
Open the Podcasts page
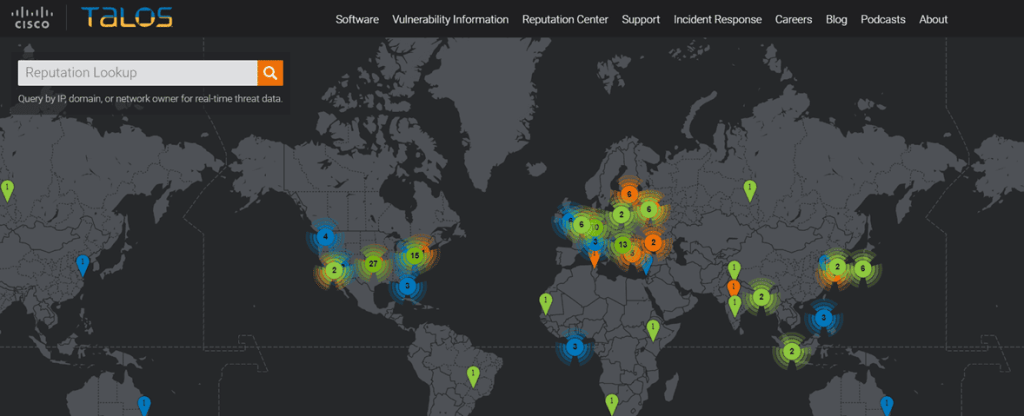[x=883, y=19]
